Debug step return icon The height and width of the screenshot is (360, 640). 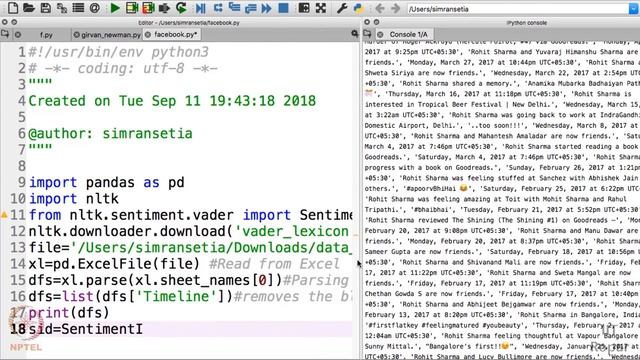pos(250,8)
